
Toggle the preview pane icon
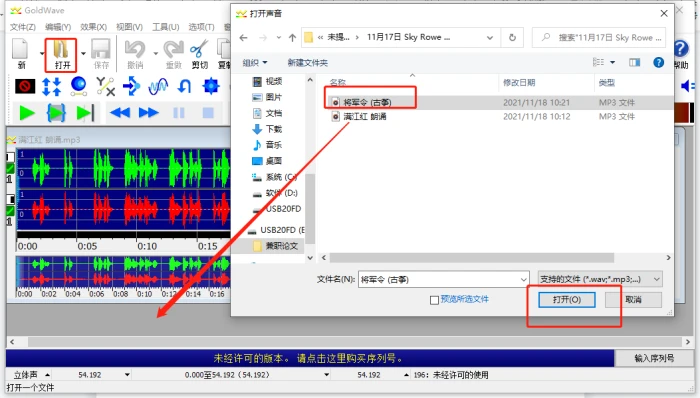pyautogui.click(x=634, y=62)
